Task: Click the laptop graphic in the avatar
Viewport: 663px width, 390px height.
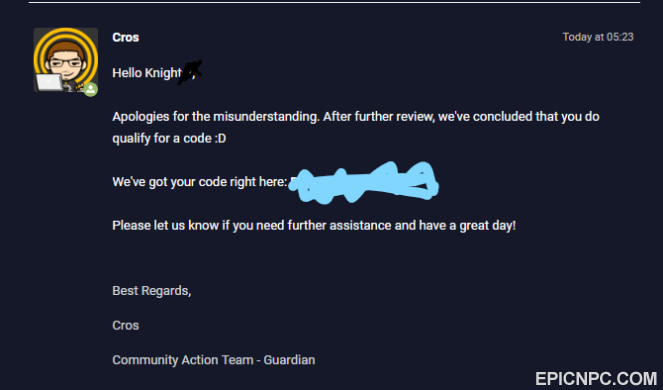Action: (x=49, y=82)
